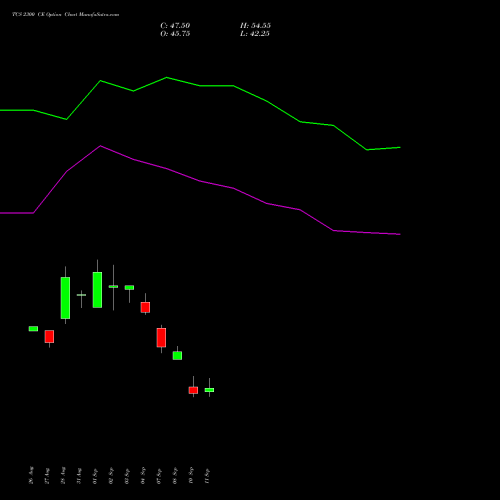500x500 pixels.
Task: Click the '26 Aug' date axis label
Action: (x=31, y=475)
